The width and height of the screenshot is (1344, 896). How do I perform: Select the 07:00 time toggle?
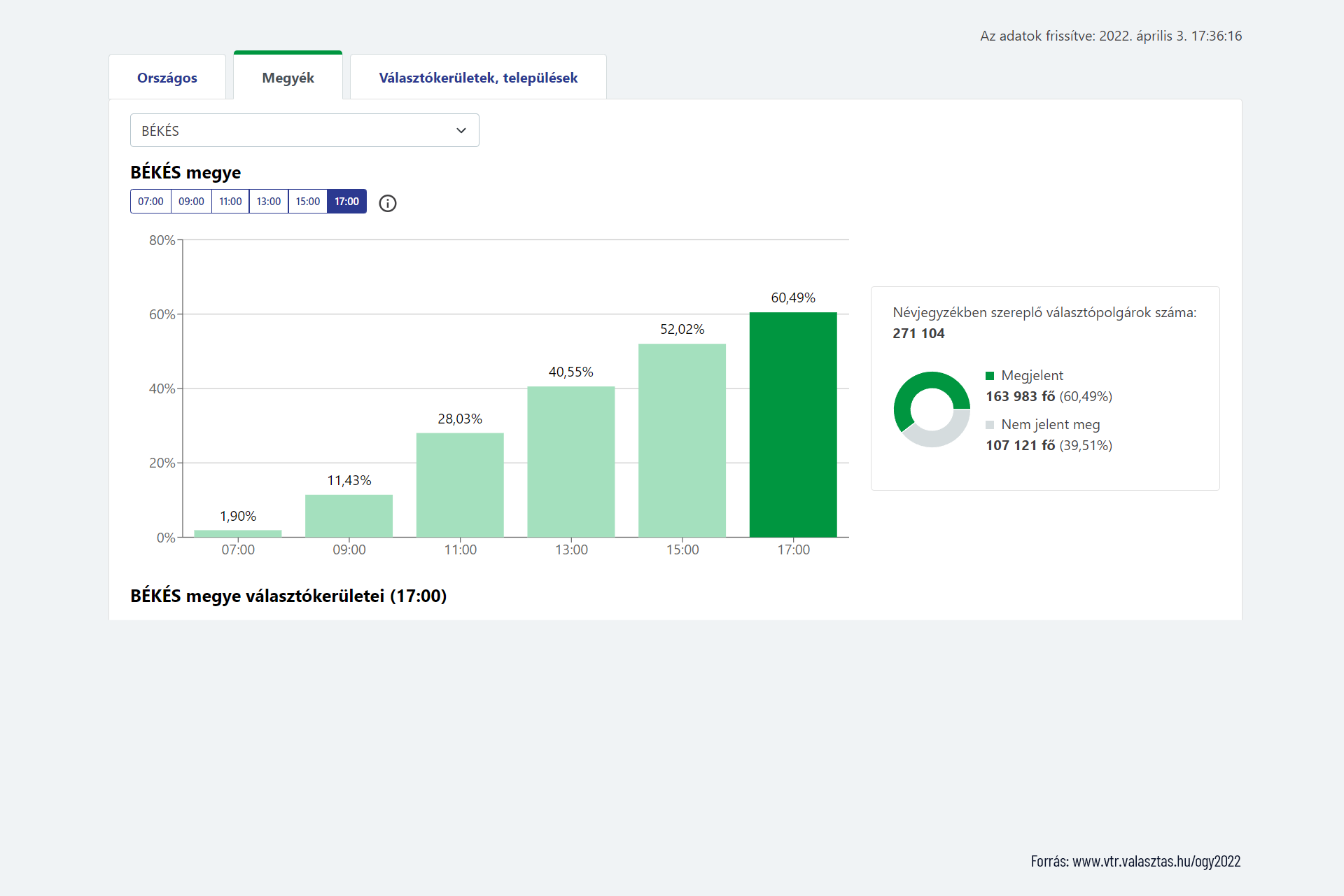click(x=150, y=202)
